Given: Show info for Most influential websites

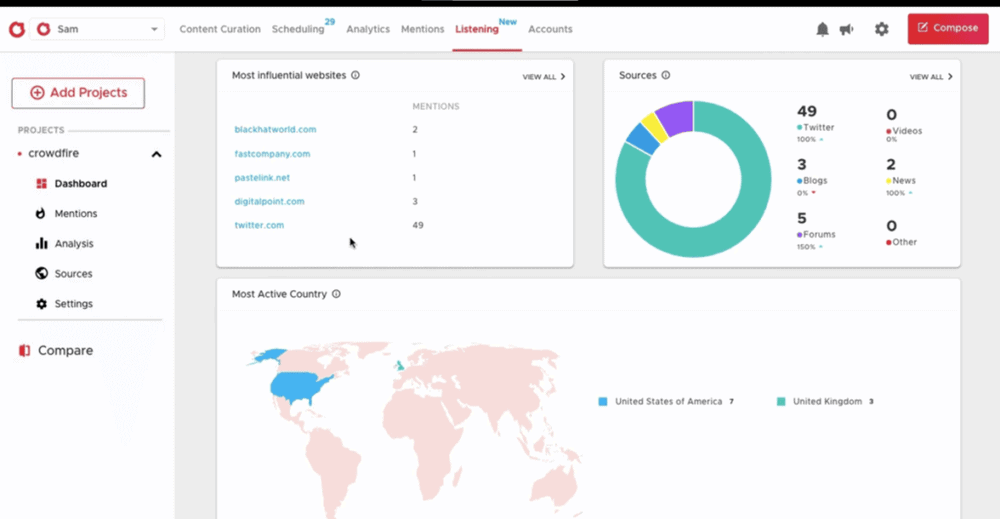Looking at the screenshot, I should point(355,75).
